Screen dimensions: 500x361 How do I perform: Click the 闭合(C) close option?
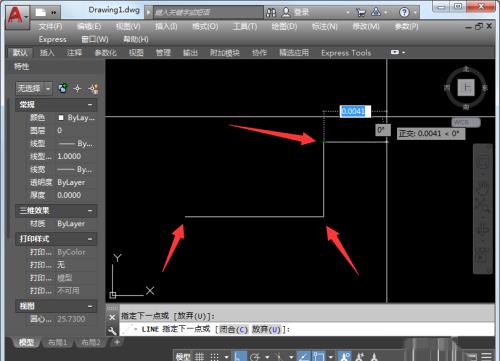pos(233,329)
